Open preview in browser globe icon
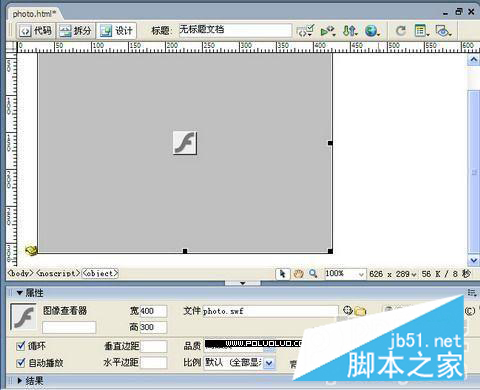This screenshot has width=480, height=390. (x=372, y=31)
